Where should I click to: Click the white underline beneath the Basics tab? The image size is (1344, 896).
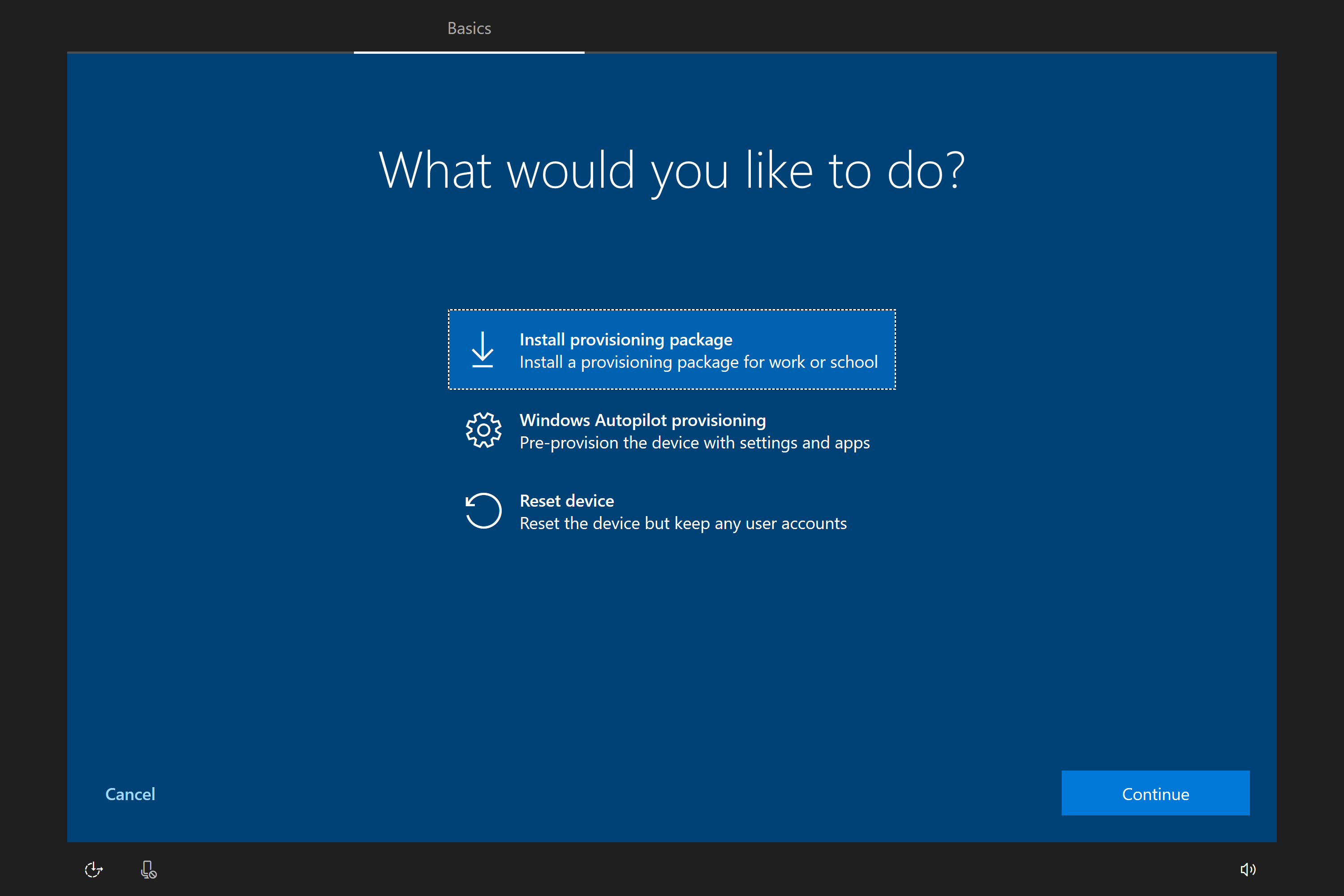[469, 52]
